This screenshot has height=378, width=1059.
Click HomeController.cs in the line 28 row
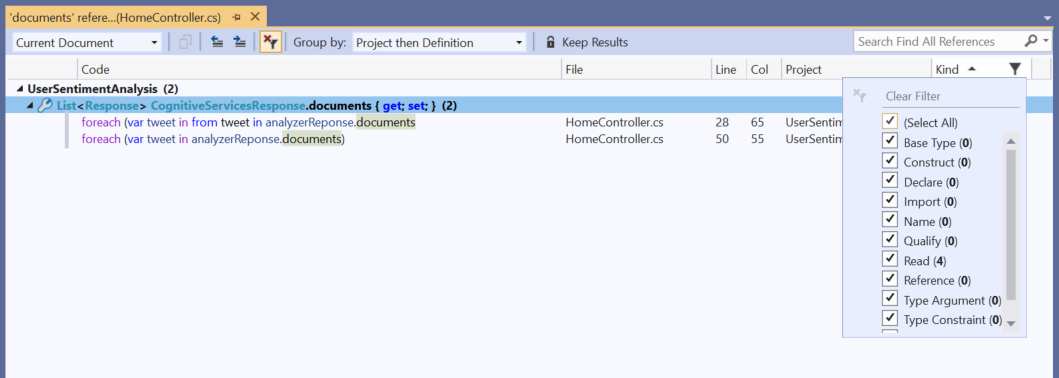pos(615,122)
